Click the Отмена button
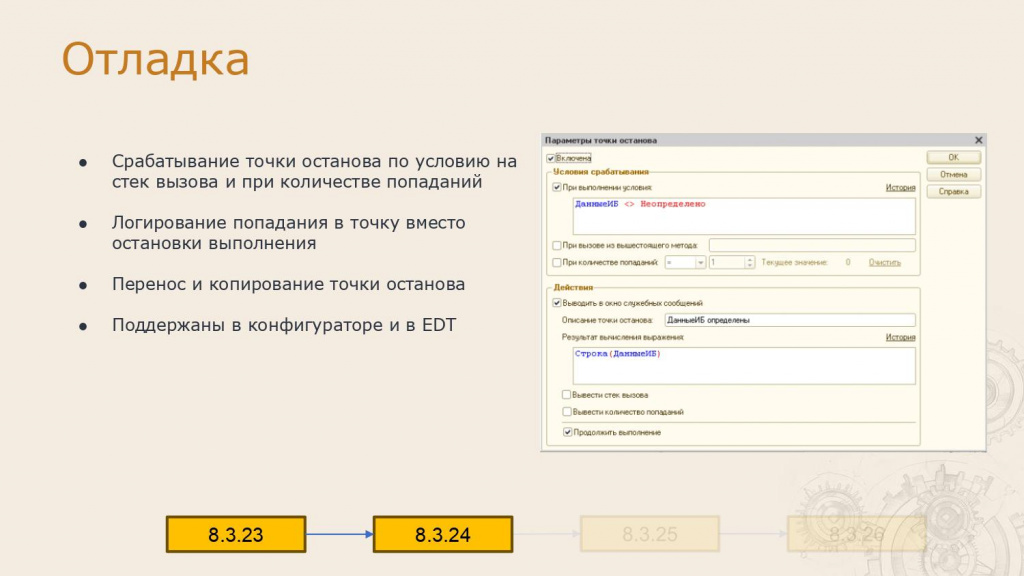 [x=953, y=174]
